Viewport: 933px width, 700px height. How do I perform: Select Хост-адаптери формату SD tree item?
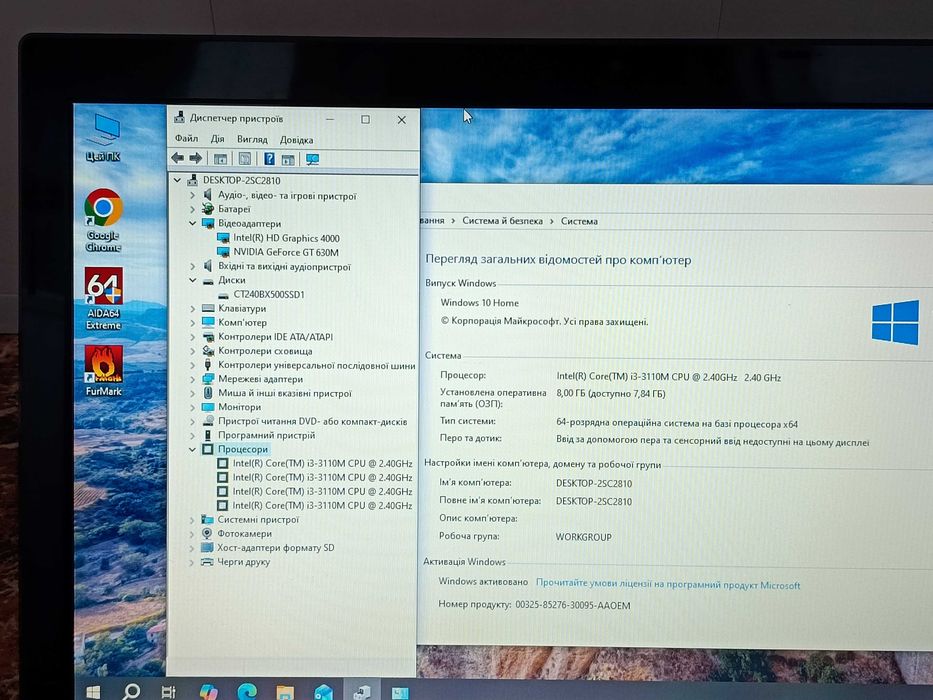click(275, 548)
